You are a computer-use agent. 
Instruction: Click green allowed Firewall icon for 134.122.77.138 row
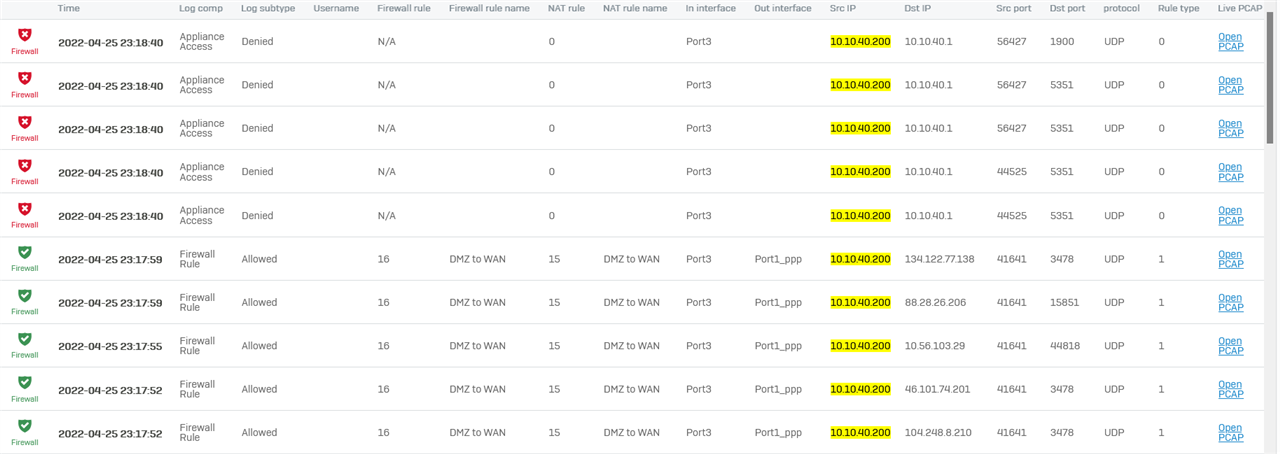(x=25, y=252)
